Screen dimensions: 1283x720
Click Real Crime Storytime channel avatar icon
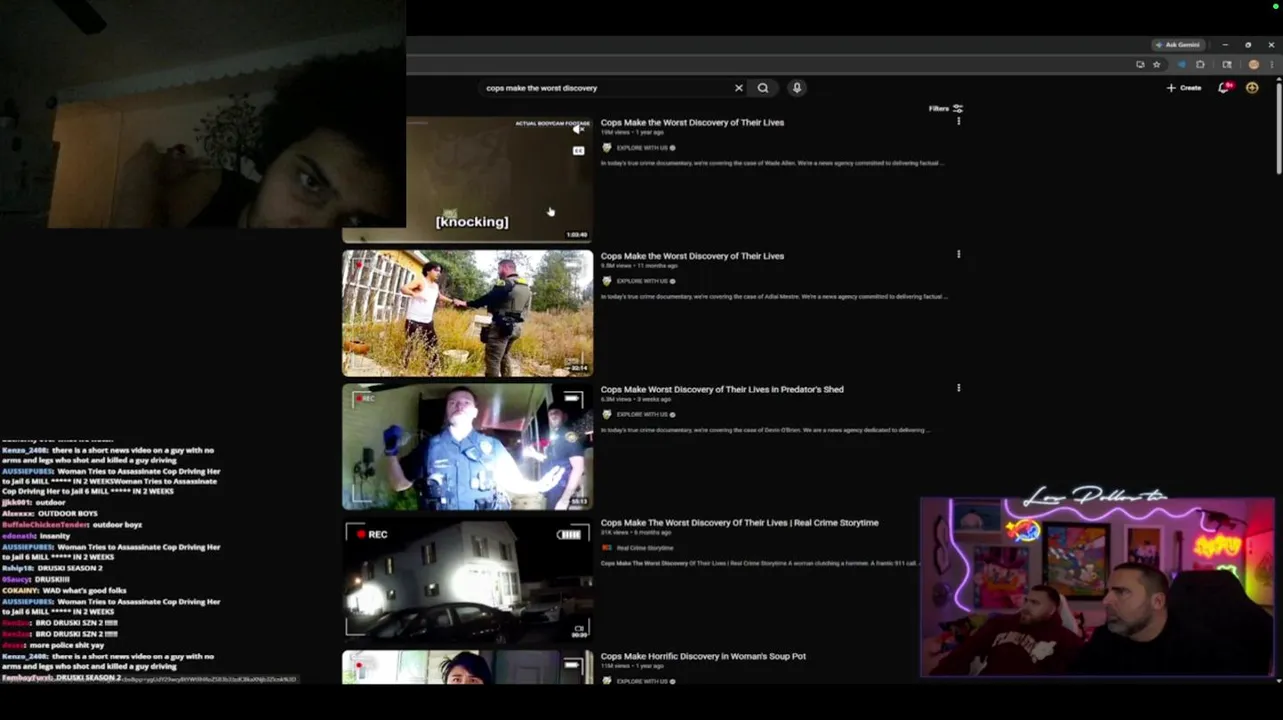pyautogui.click(x=606, y=548)
